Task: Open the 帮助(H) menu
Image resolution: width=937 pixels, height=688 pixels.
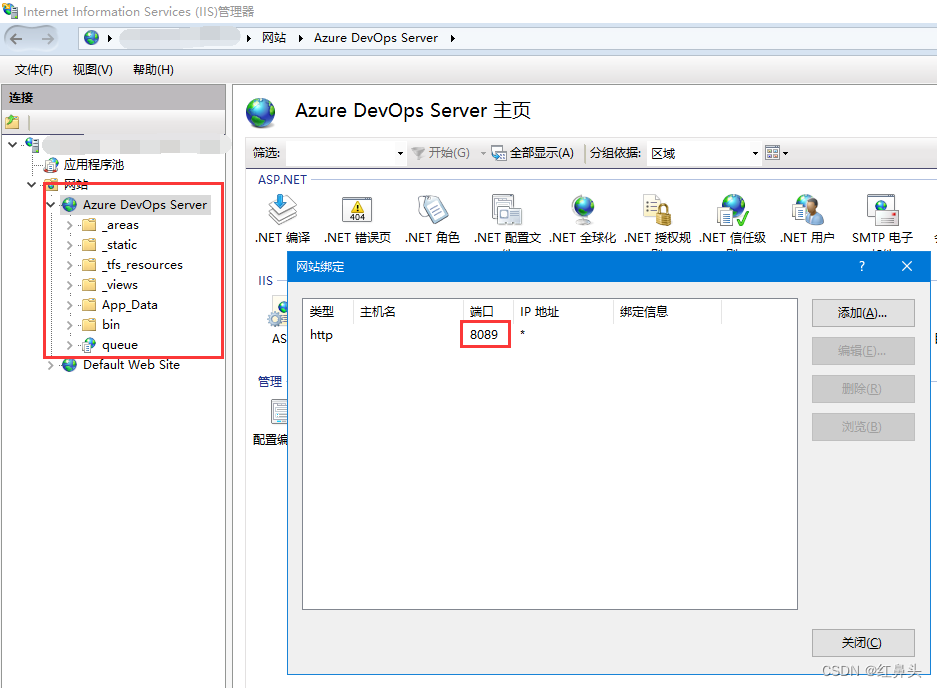Action: tap(154, 70)
